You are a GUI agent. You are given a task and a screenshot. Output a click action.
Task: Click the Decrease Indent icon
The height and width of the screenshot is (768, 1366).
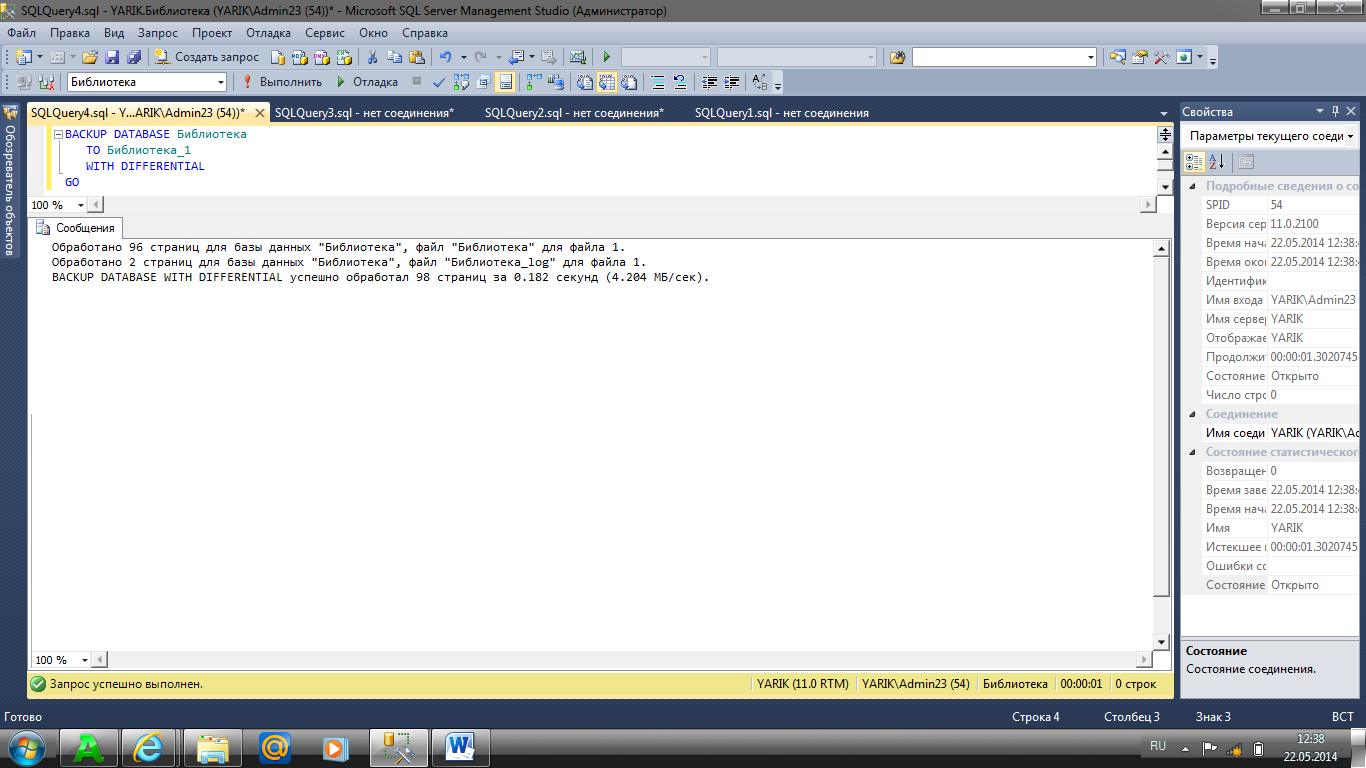pos(709,82)
